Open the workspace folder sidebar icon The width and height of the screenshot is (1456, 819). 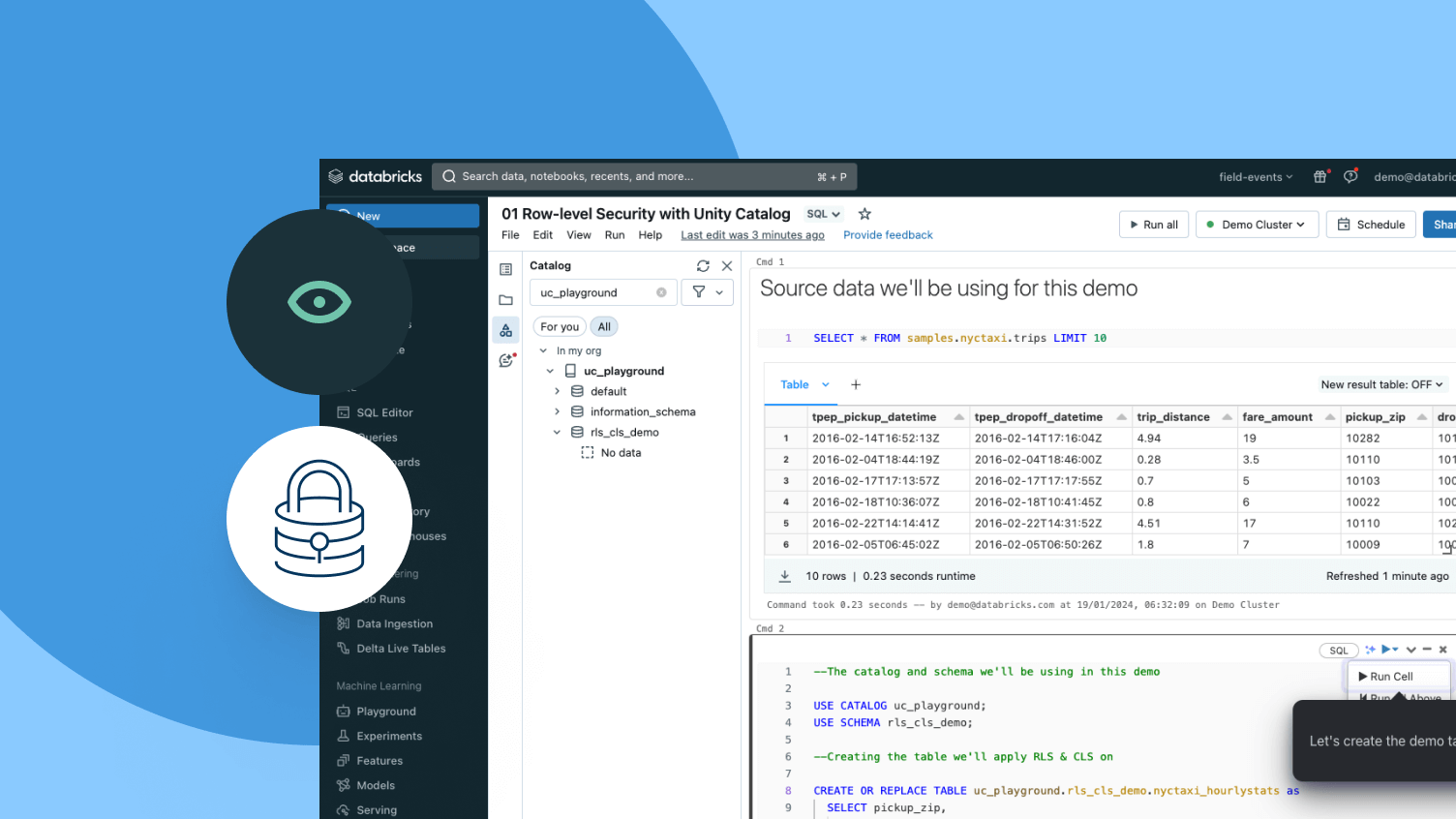pos(505,300)
